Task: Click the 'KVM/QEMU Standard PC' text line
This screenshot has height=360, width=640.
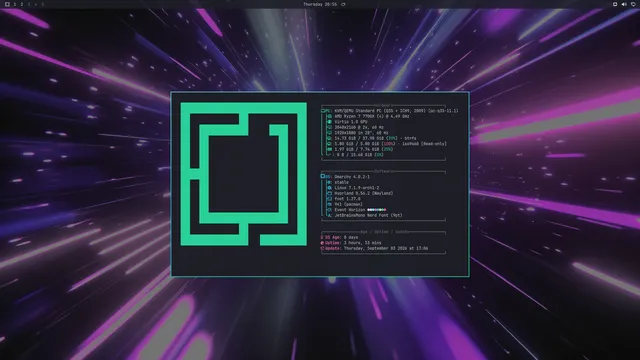Action: [x=396, y=111]
